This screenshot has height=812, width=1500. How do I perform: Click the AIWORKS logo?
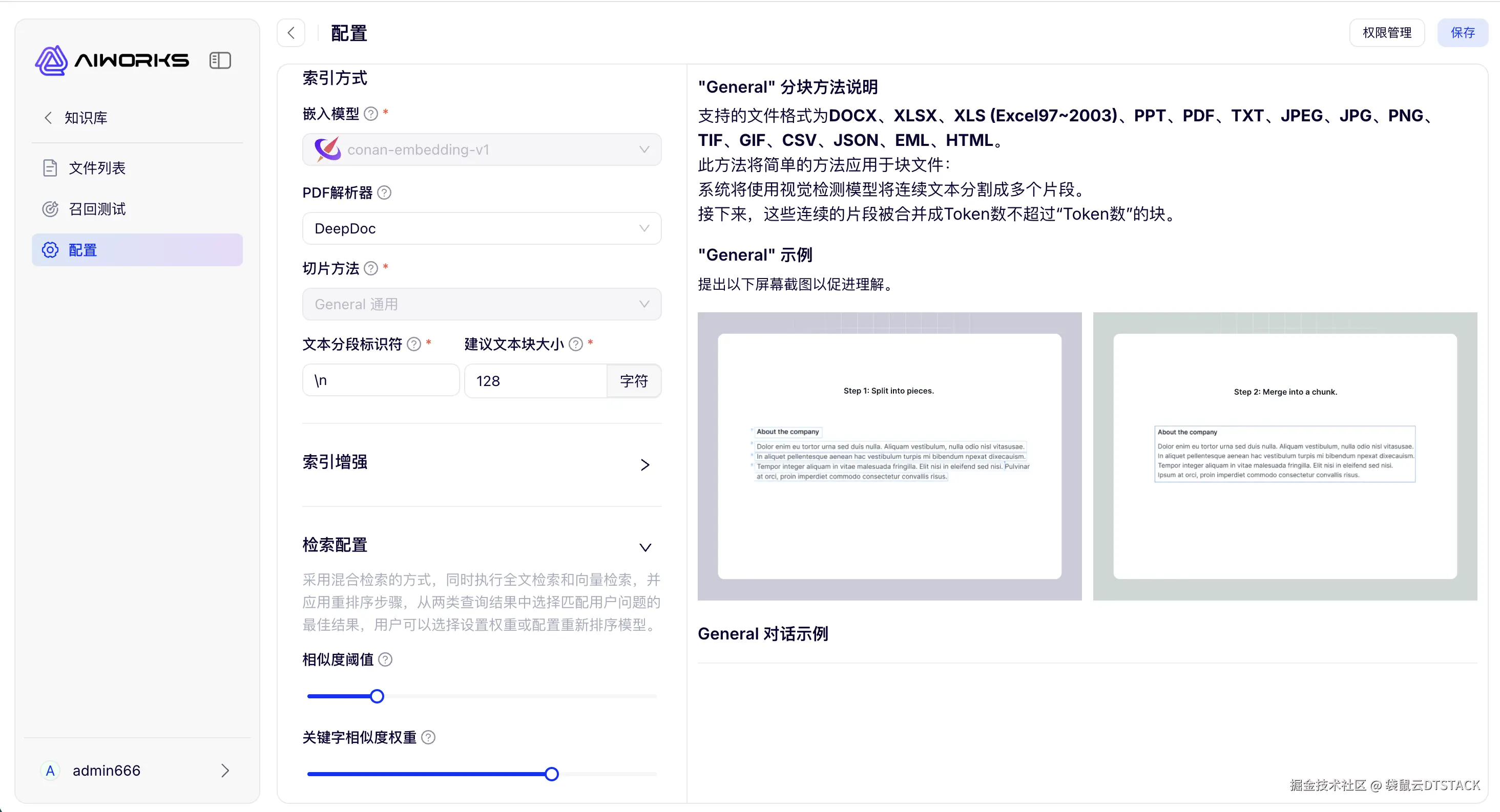pyautogui.click(x=112, y=60)
